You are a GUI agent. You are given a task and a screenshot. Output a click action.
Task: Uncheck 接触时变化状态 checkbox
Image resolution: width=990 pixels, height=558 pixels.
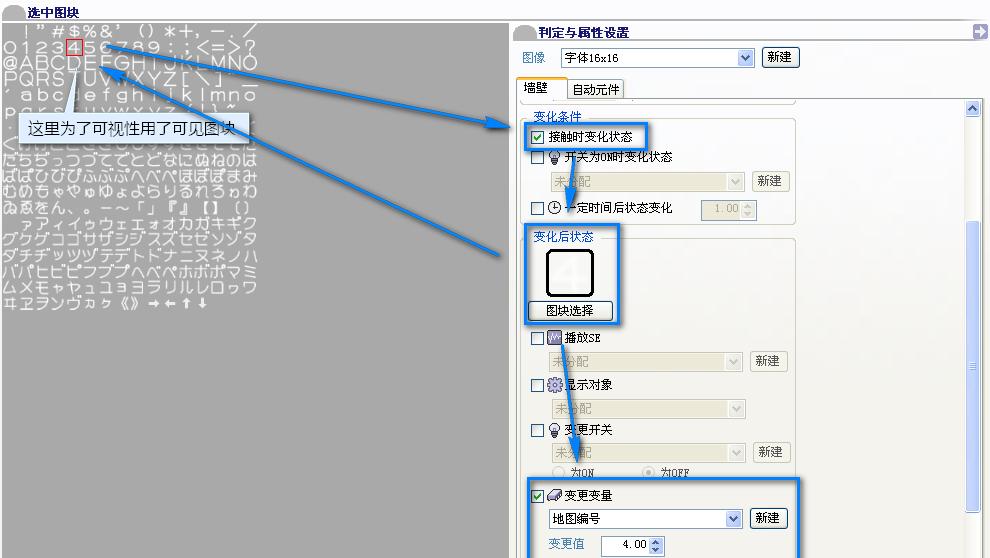537,137
